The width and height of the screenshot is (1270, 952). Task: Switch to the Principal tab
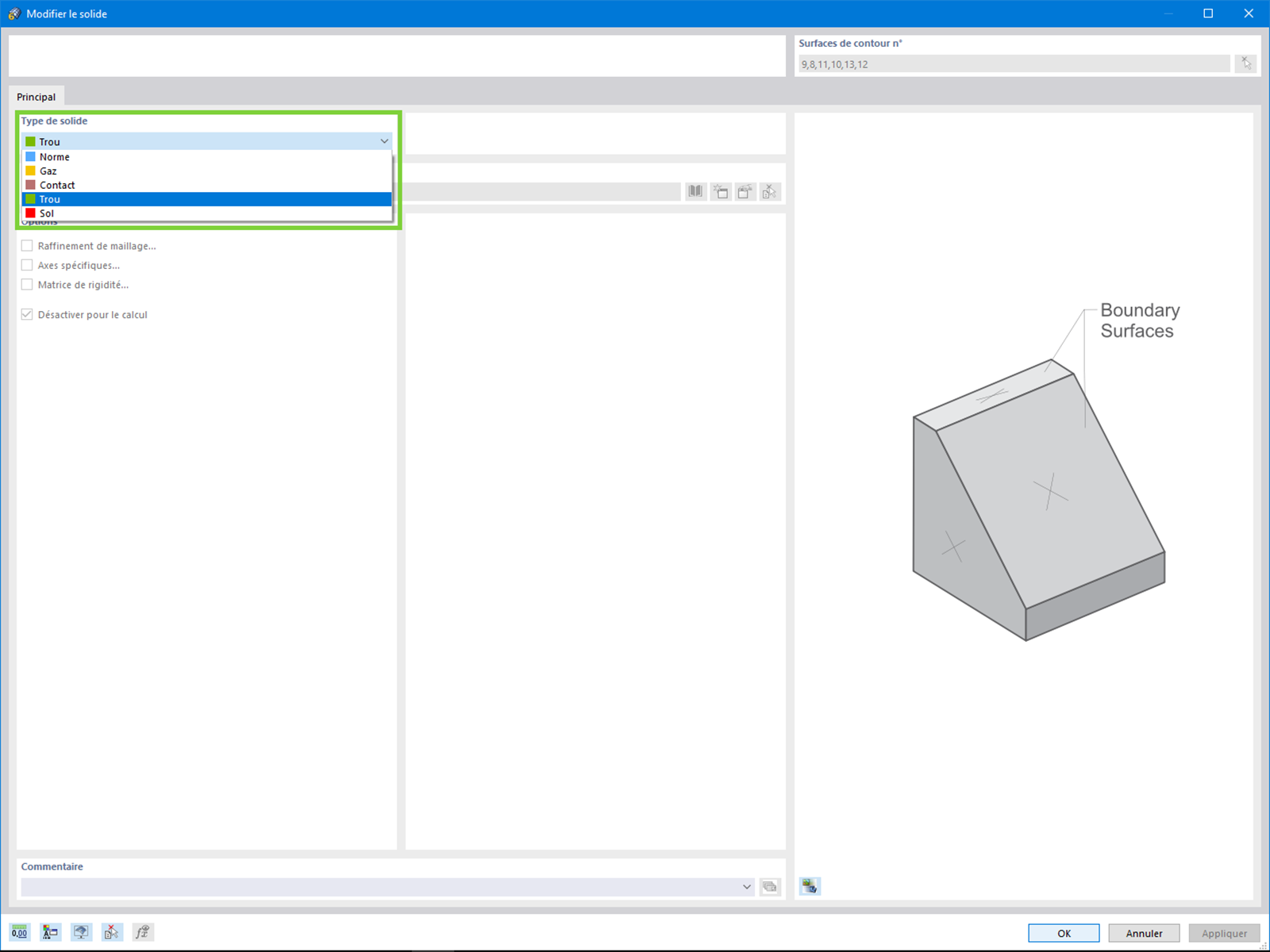37,97
